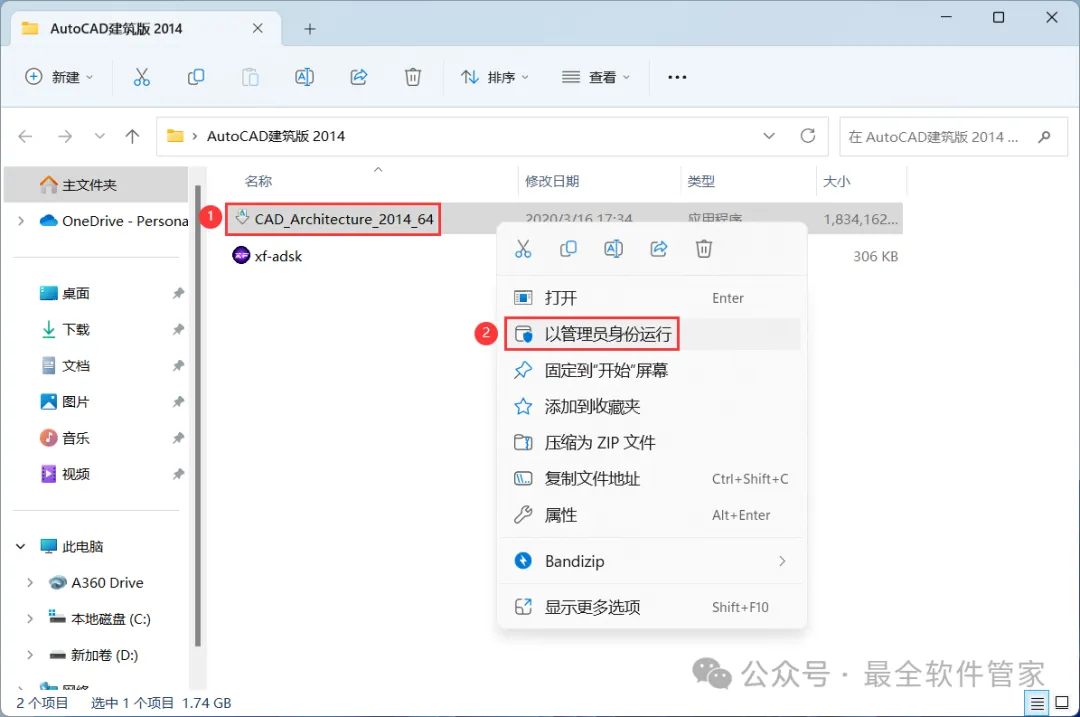Refresh the current folder

pos(808,136)
